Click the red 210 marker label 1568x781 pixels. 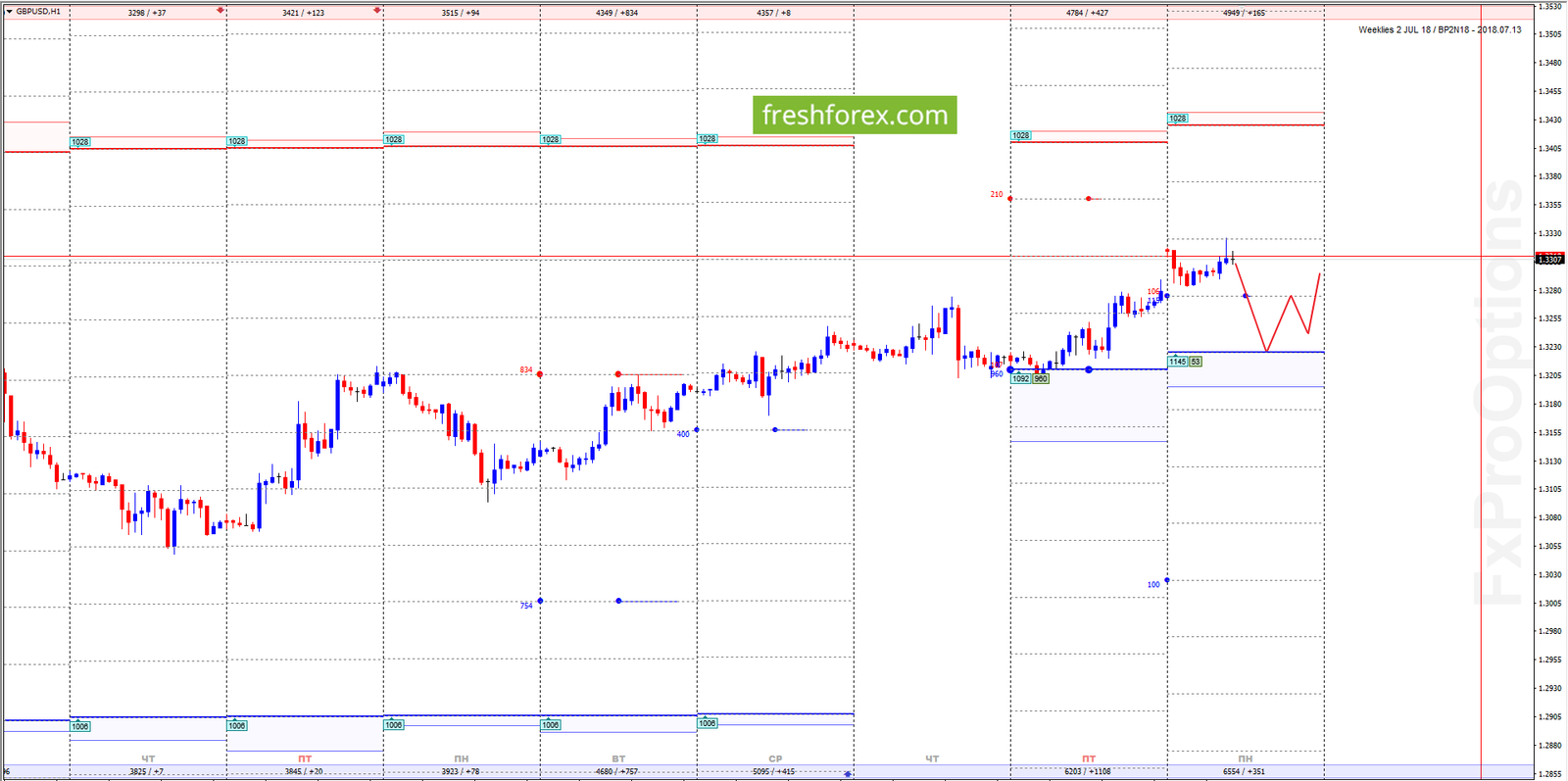pos(997,194)
